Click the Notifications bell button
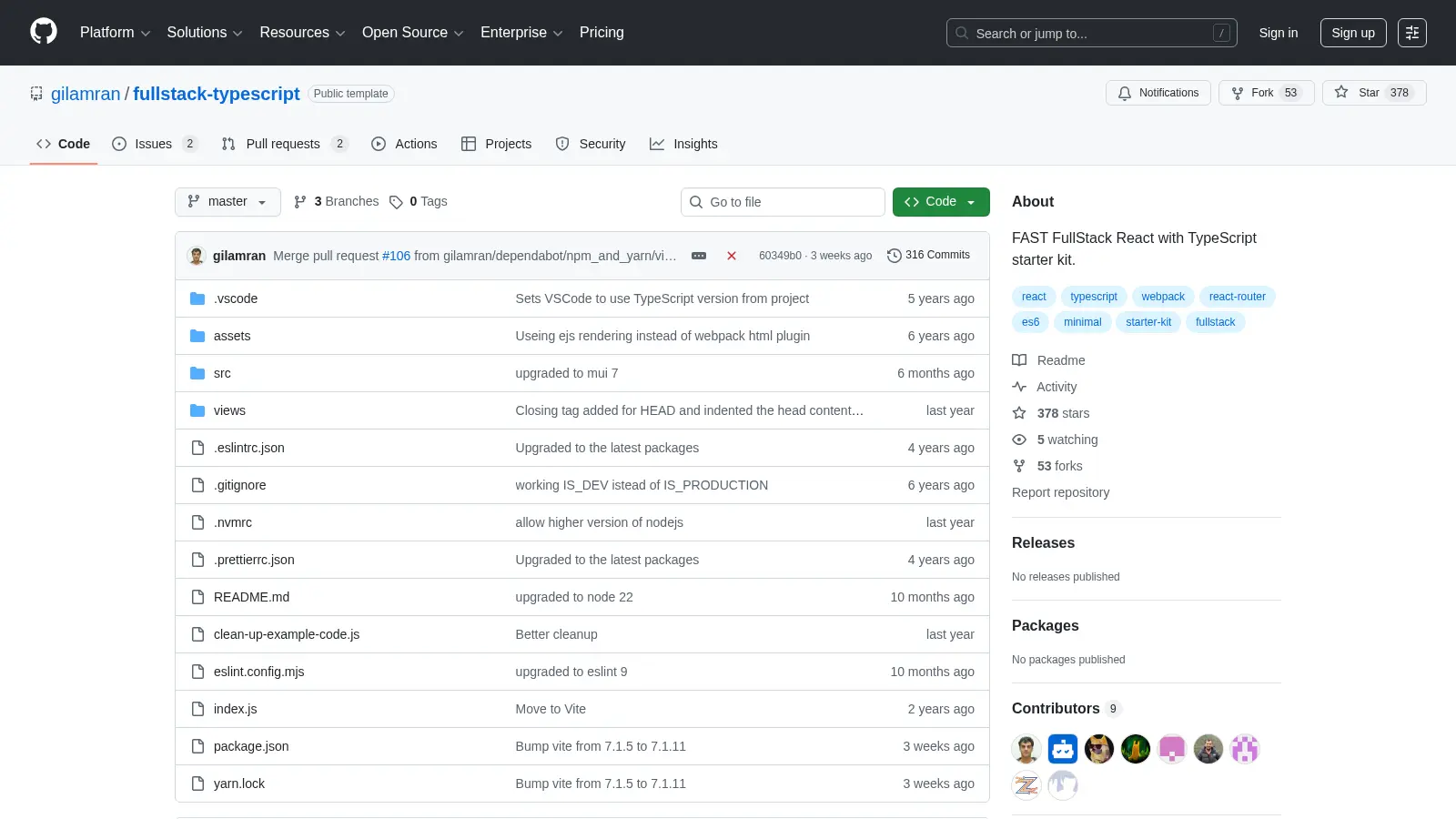Image resolution: width=1456 pixels, height=819 pixels. pos(1158,93)
